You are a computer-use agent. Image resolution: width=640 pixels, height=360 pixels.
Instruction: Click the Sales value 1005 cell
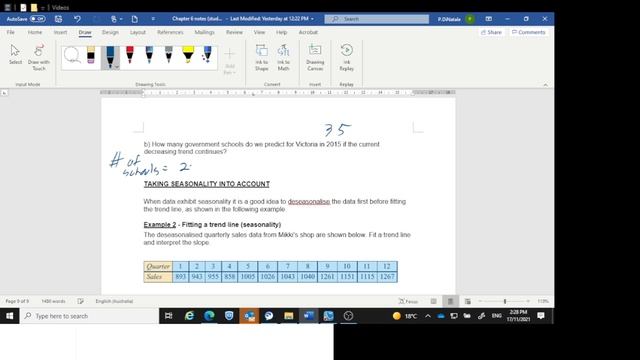pyautogui.click(x=247, y=277)
